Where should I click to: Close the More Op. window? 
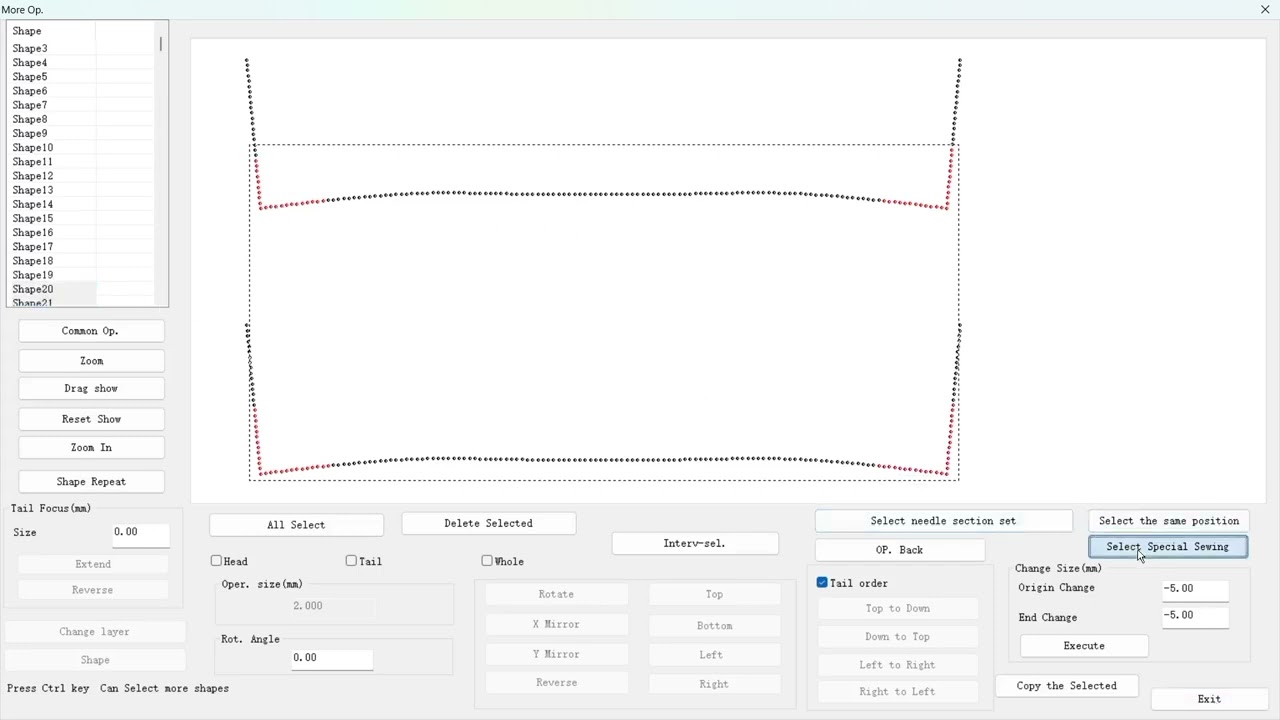(1265, 10)
